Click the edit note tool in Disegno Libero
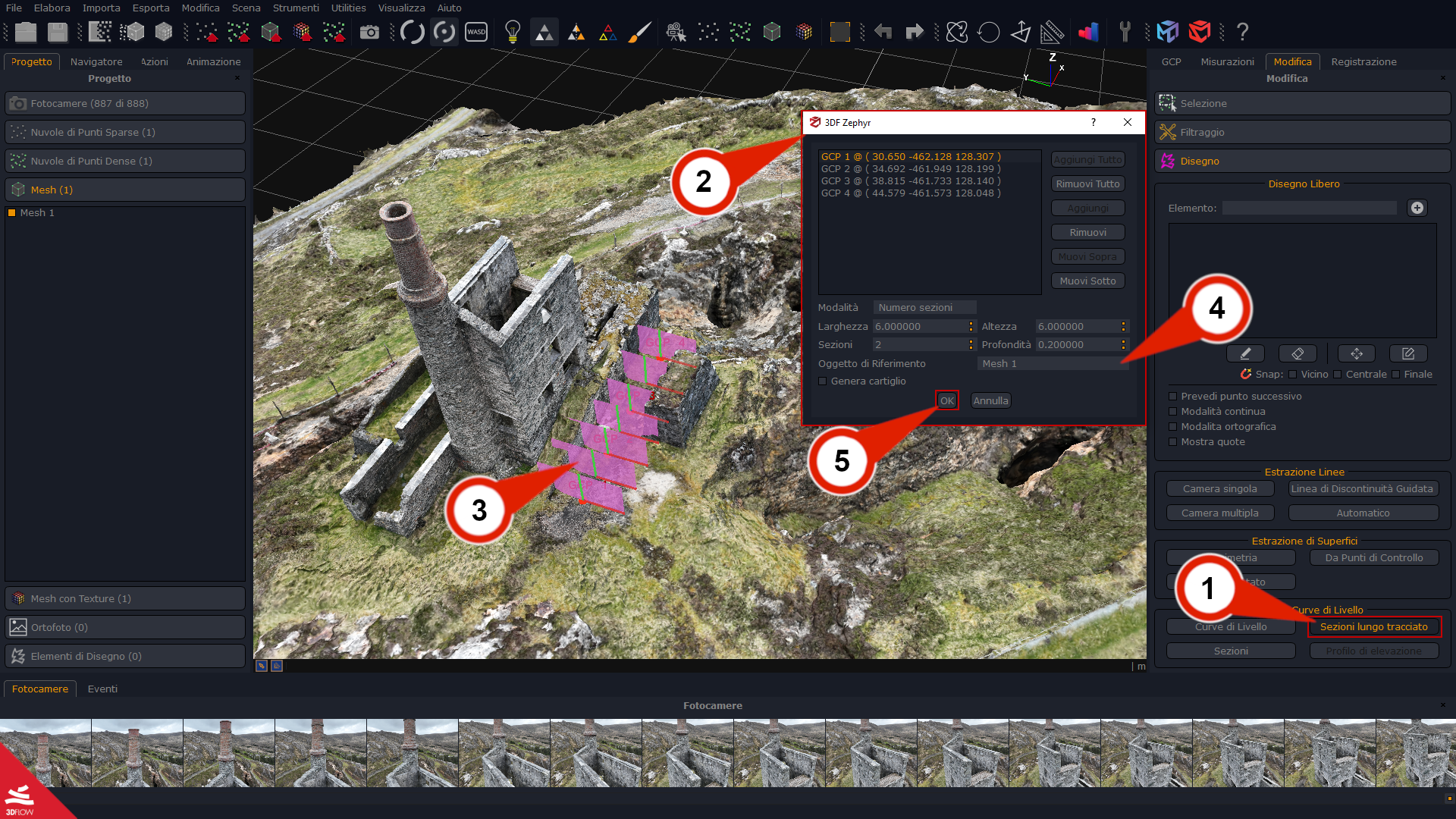 coord(1408,353)
